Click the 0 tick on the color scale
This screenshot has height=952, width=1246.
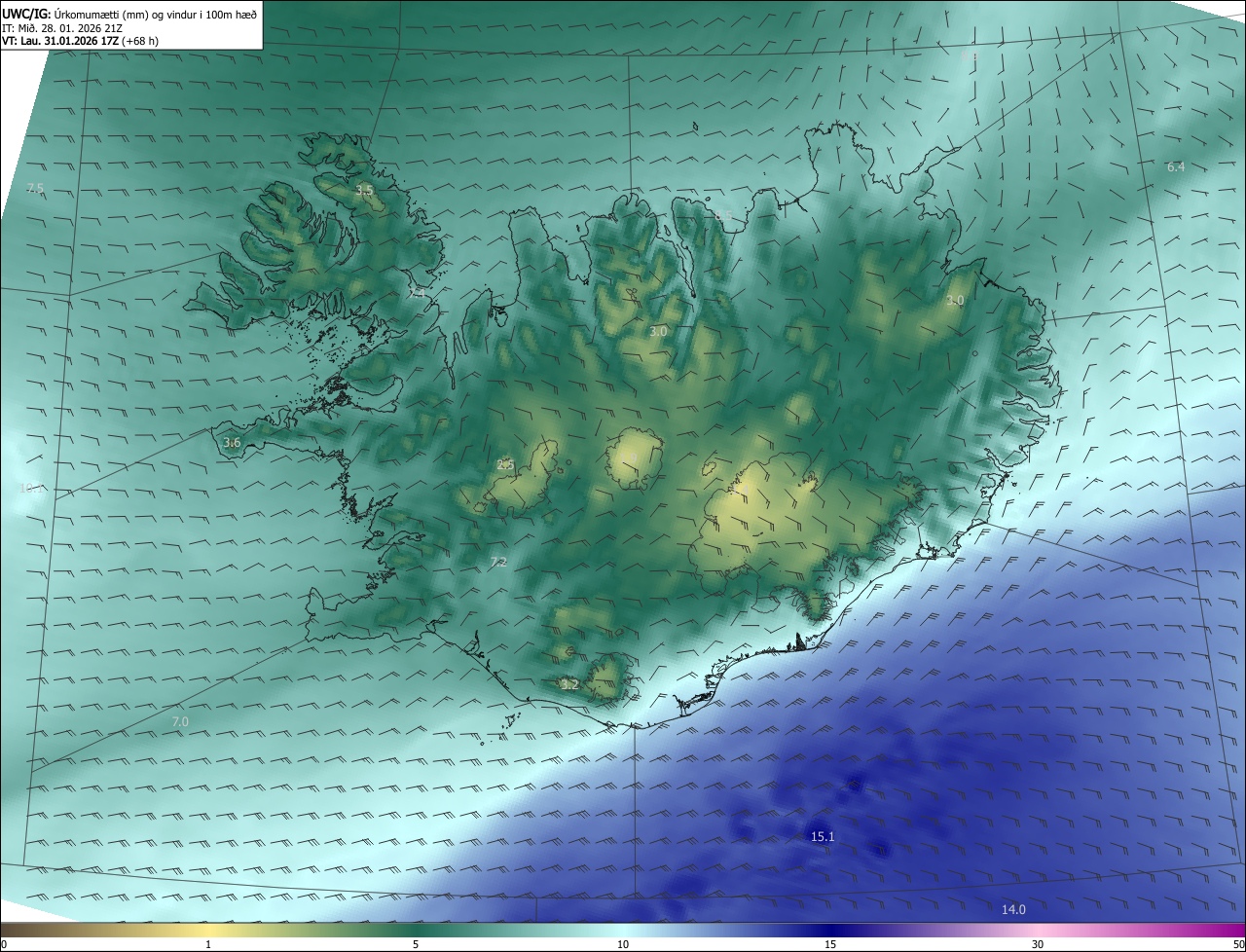pos(4,944)
